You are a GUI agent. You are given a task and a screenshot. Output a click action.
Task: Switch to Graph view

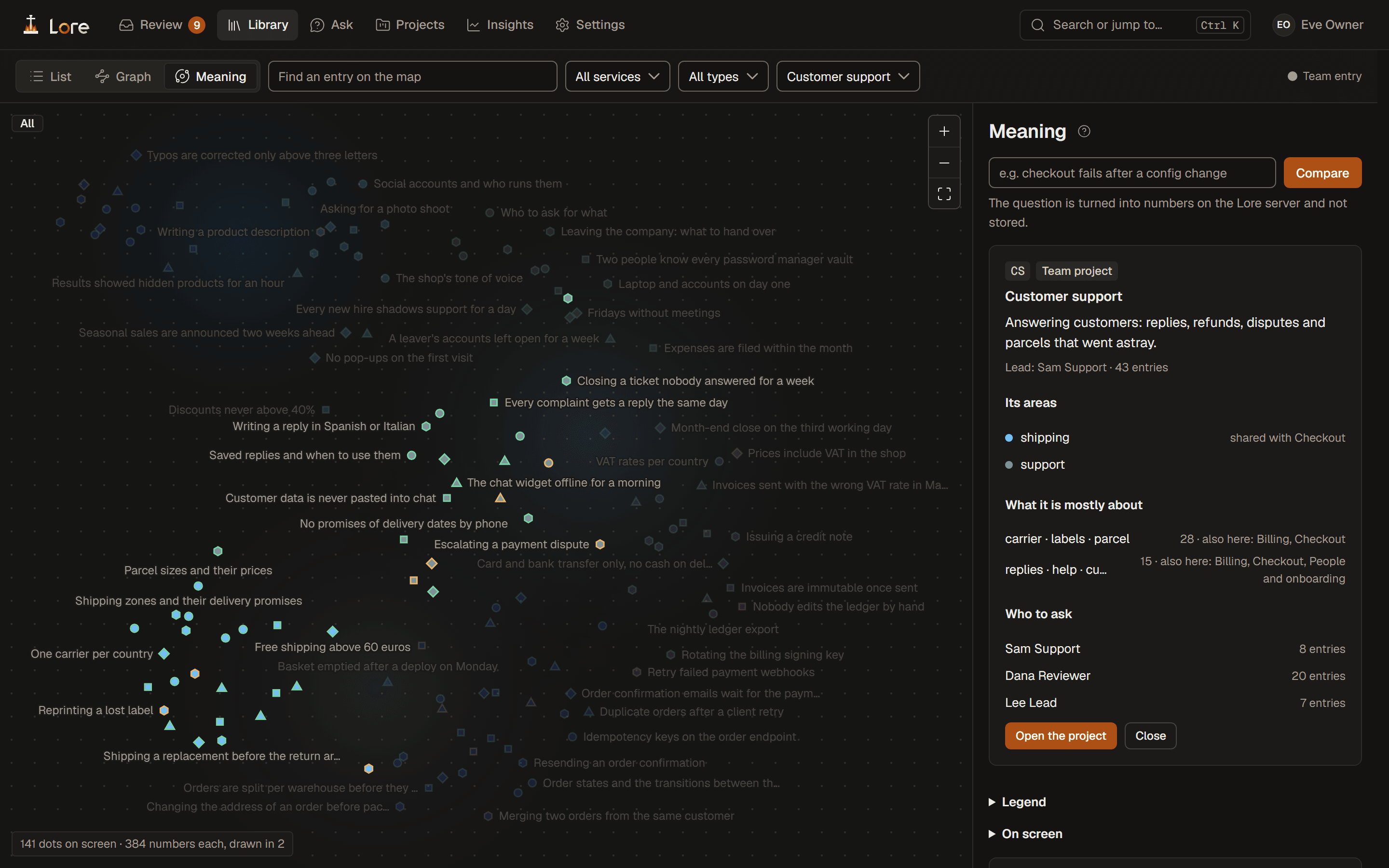coord(123,76)
